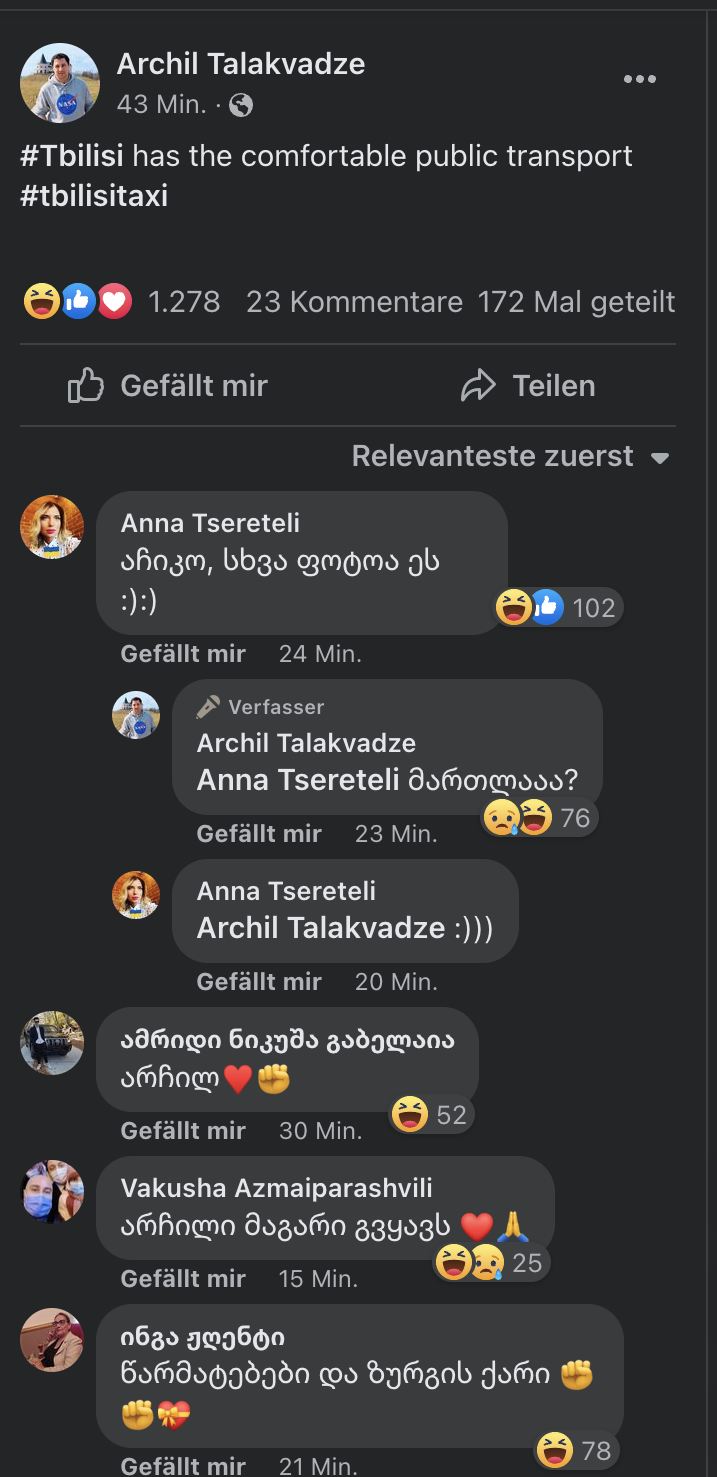Open Vakusha Azmaiparashvili's profile name

tap(276, 1187)
